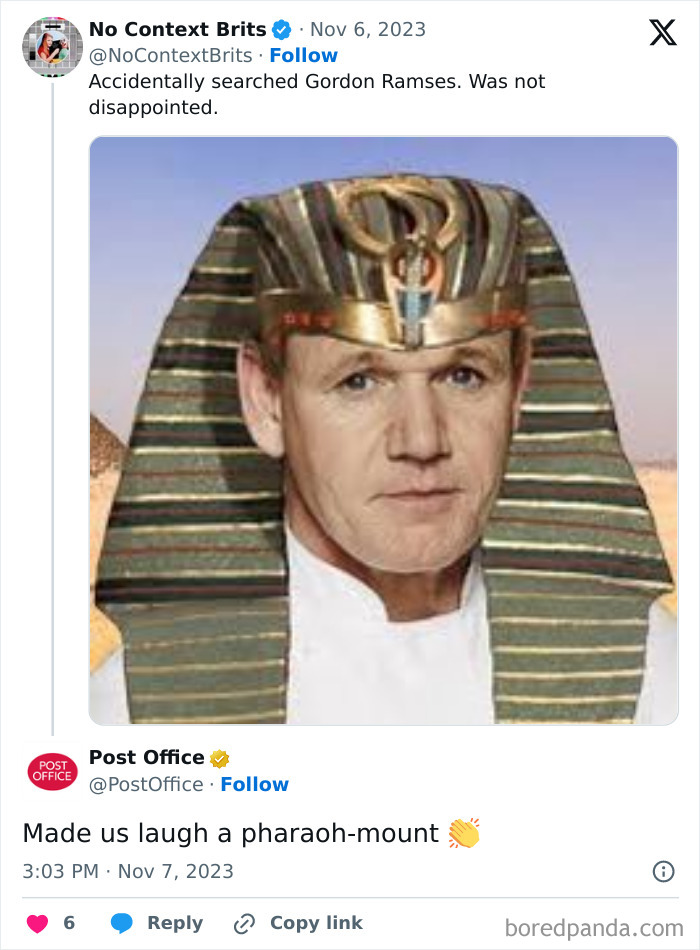Follow the @NoContextBrits account
Screen dimensions: 700x950
[x=304, y=55]
